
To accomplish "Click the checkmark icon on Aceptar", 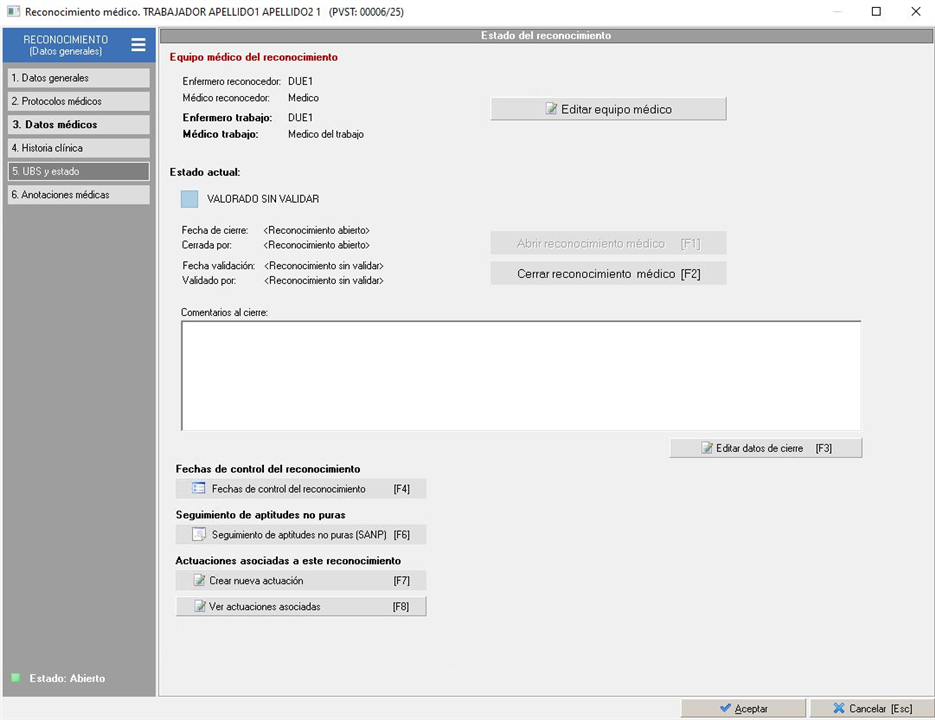I will point(725,709).
